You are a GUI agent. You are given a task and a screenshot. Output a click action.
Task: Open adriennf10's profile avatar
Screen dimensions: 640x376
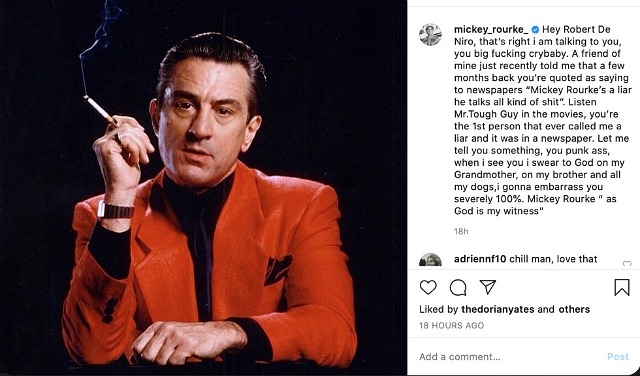(430, 260)
